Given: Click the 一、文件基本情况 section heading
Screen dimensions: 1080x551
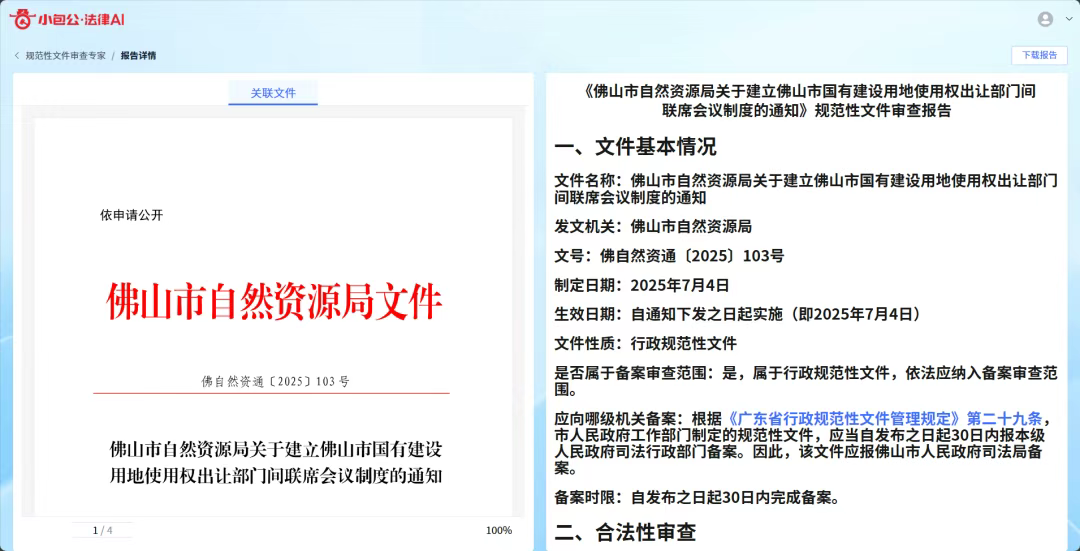Looking at the screenshot, I should pyautogui.click(x=635, y=147).
